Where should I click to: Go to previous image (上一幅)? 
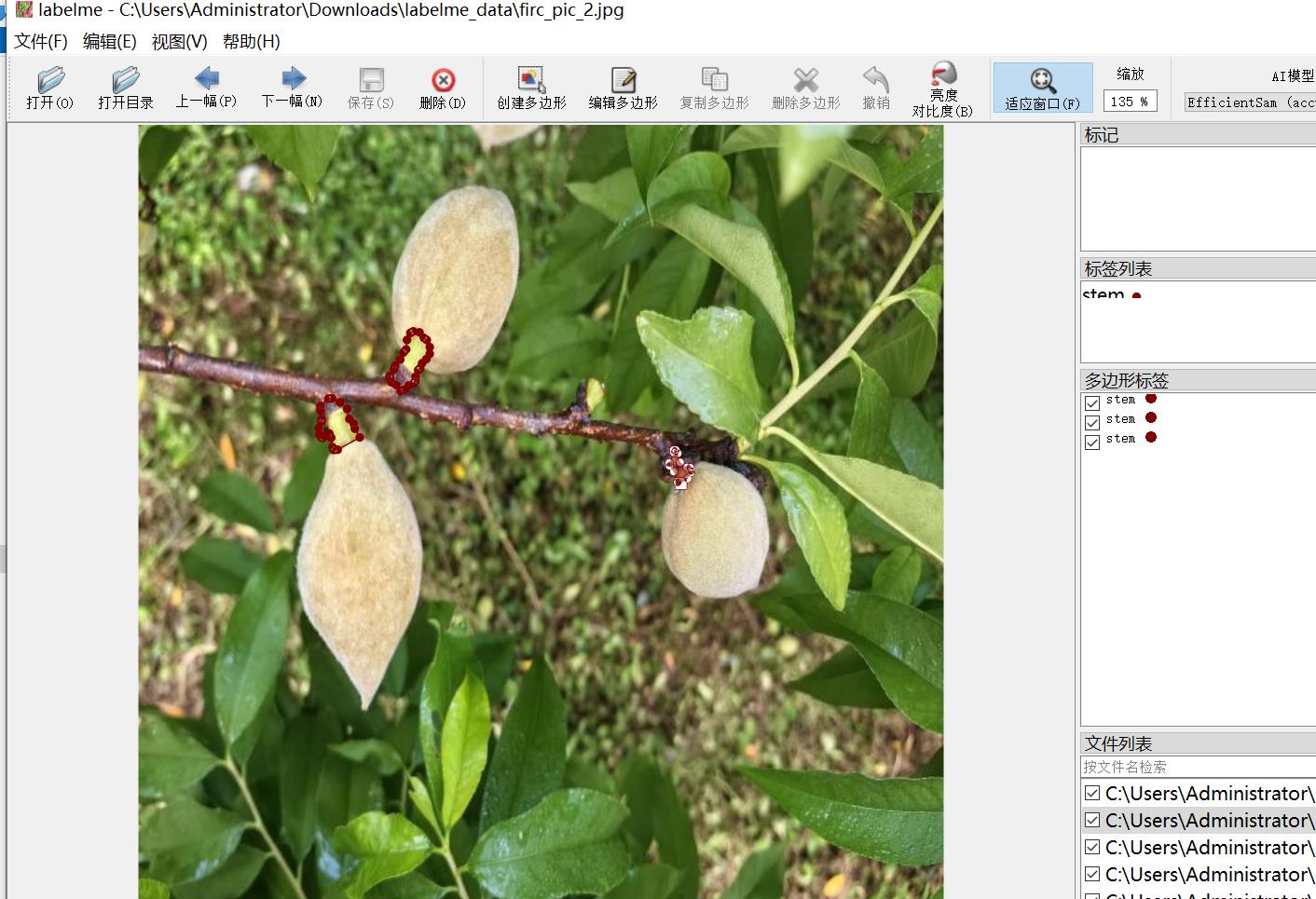206,89
